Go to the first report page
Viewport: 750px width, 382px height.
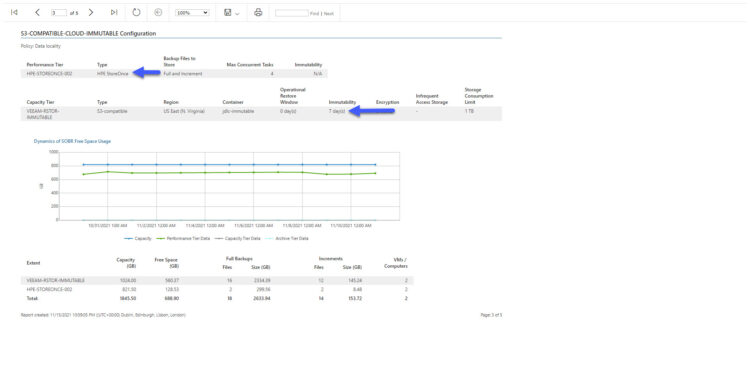(x=14, y=12)
